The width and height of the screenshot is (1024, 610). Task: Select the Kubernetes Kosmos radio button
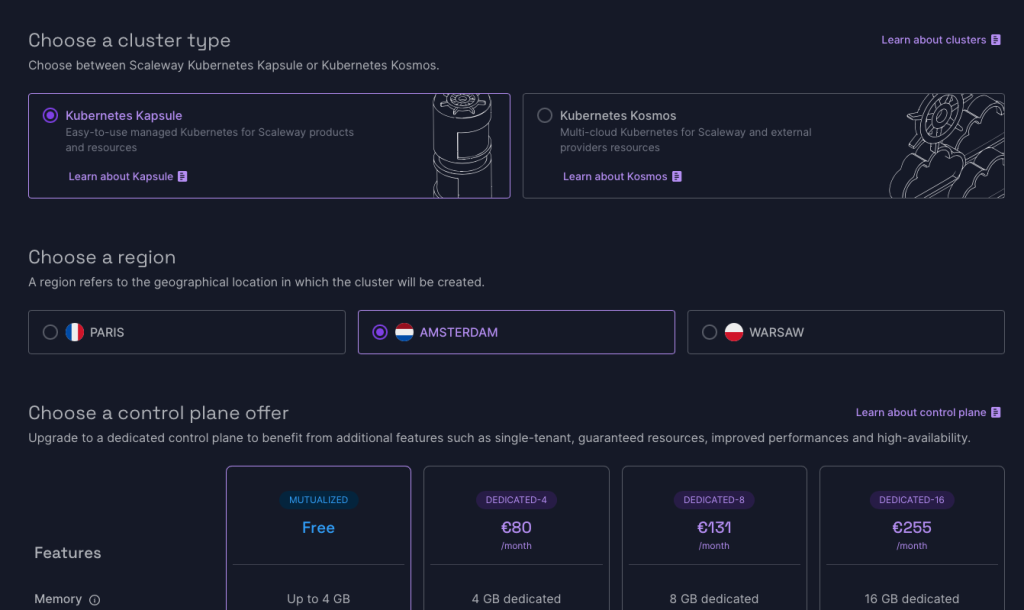544,116
